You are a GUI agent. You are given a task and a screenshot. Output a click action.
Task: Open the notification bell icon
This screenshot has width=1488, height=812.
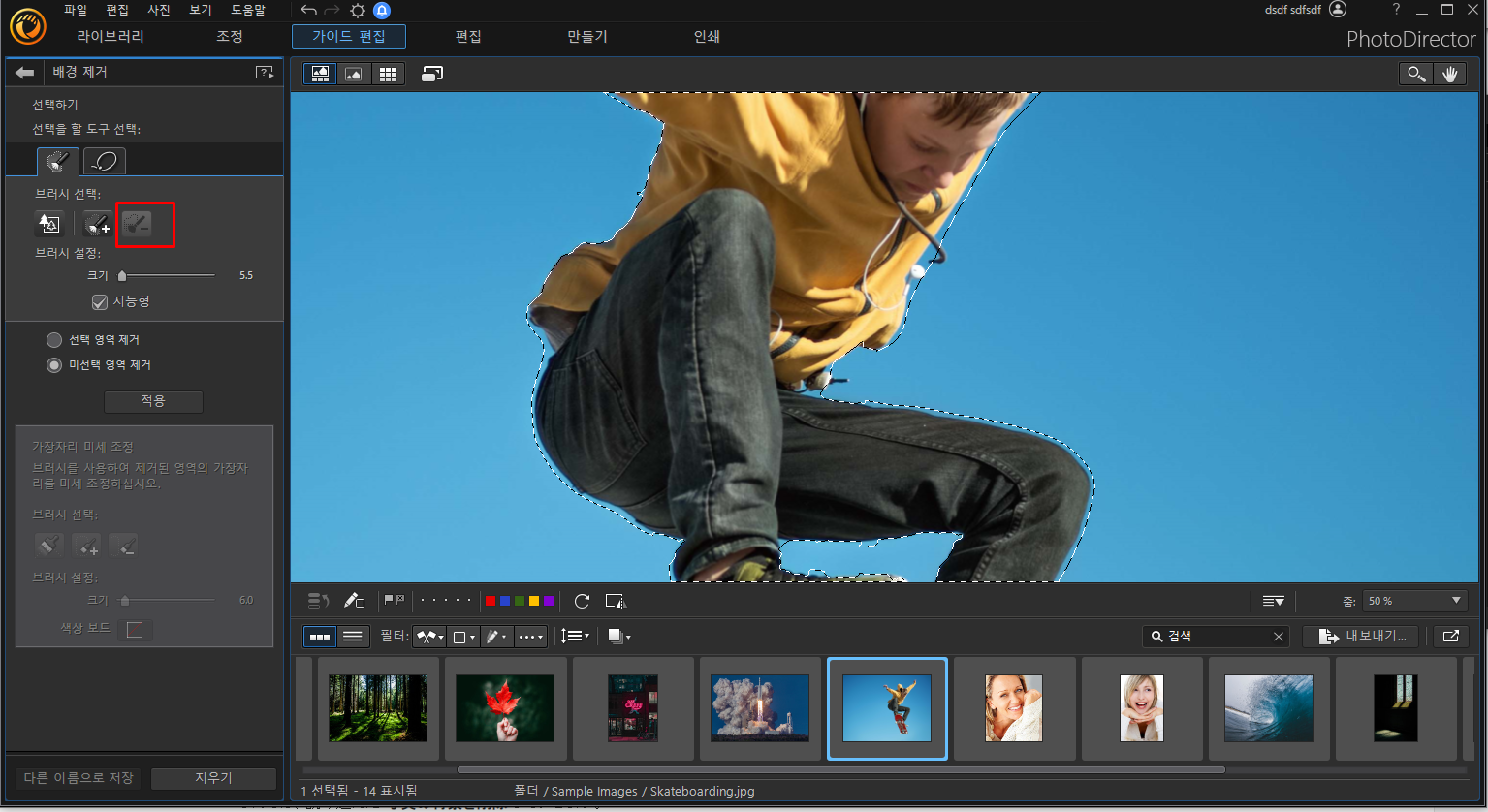[x=382, y=10]
